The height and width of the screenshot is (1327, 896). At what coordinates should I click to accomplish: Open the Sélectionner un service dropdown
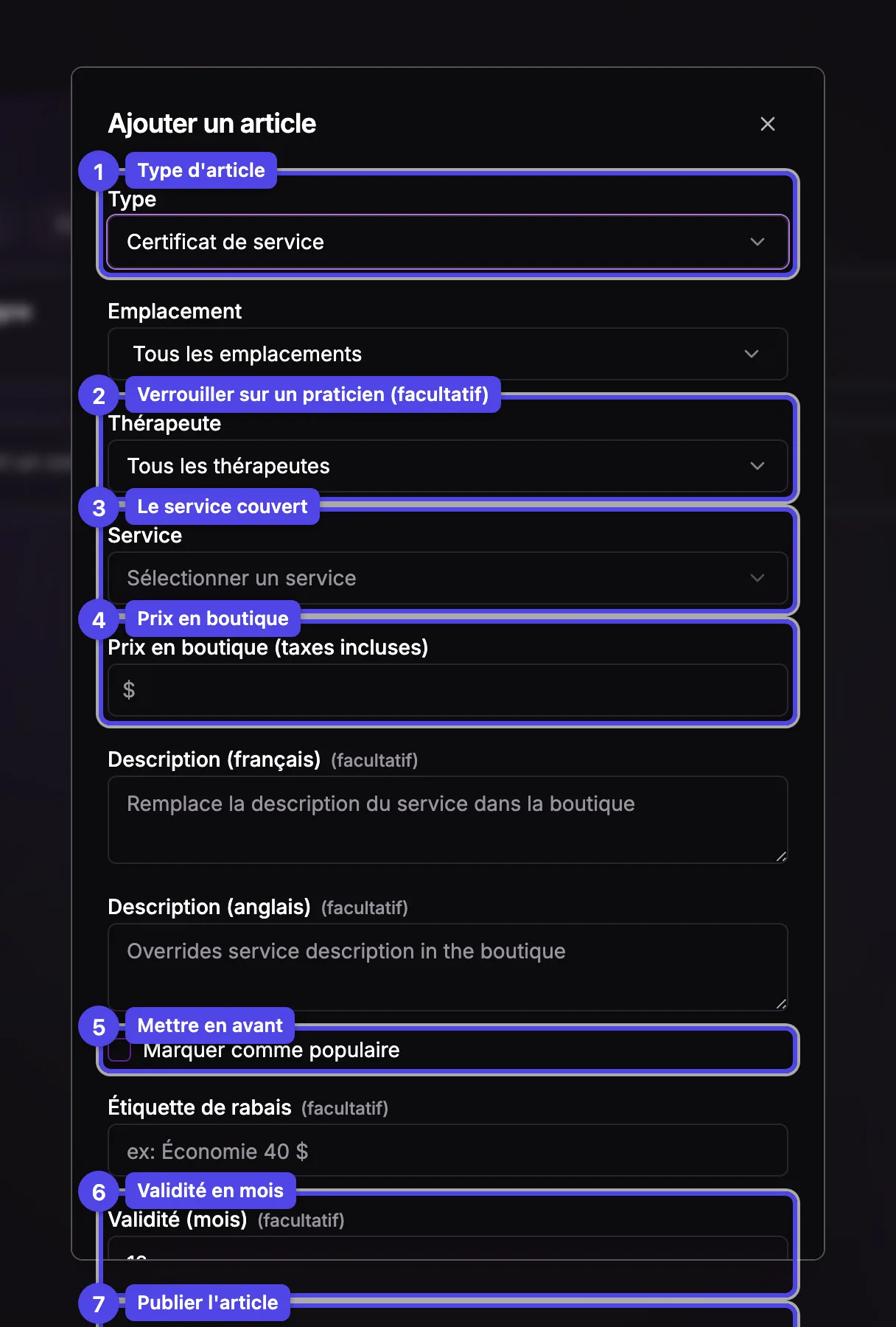[x=448, y=578]
